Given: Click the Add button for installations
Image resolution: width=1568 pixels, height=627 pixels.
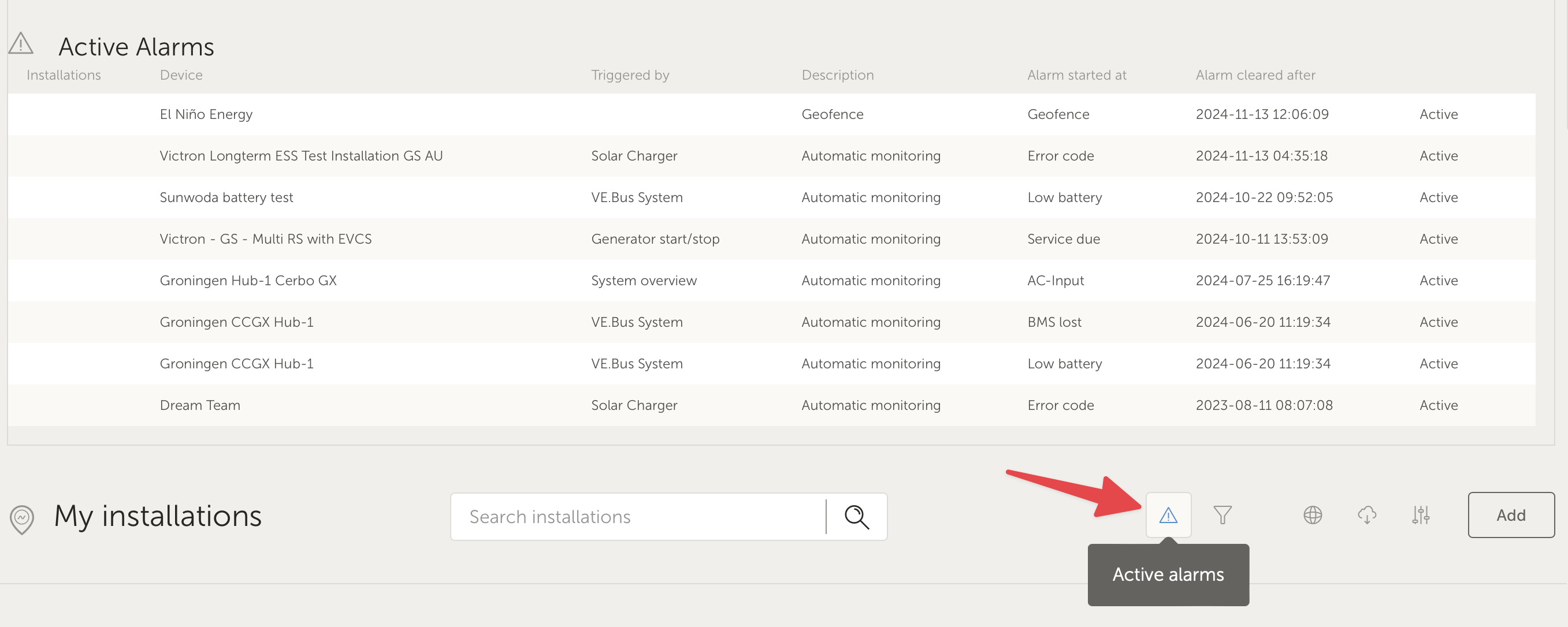Looking at the screenshot, I should click(x=1510, y=515).
